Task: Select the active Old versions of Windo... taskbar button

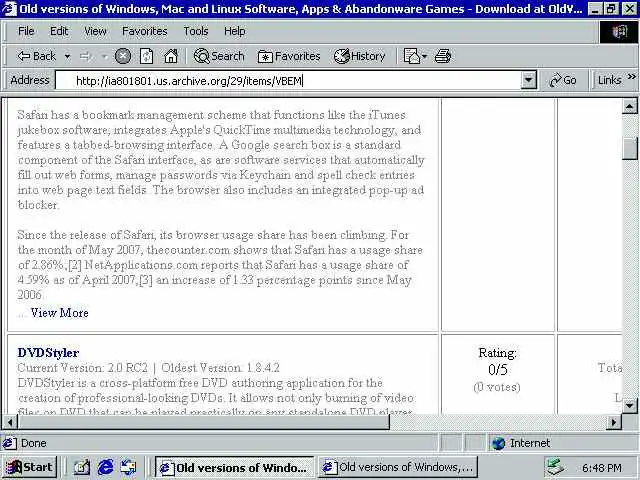Action: point(234,467)
